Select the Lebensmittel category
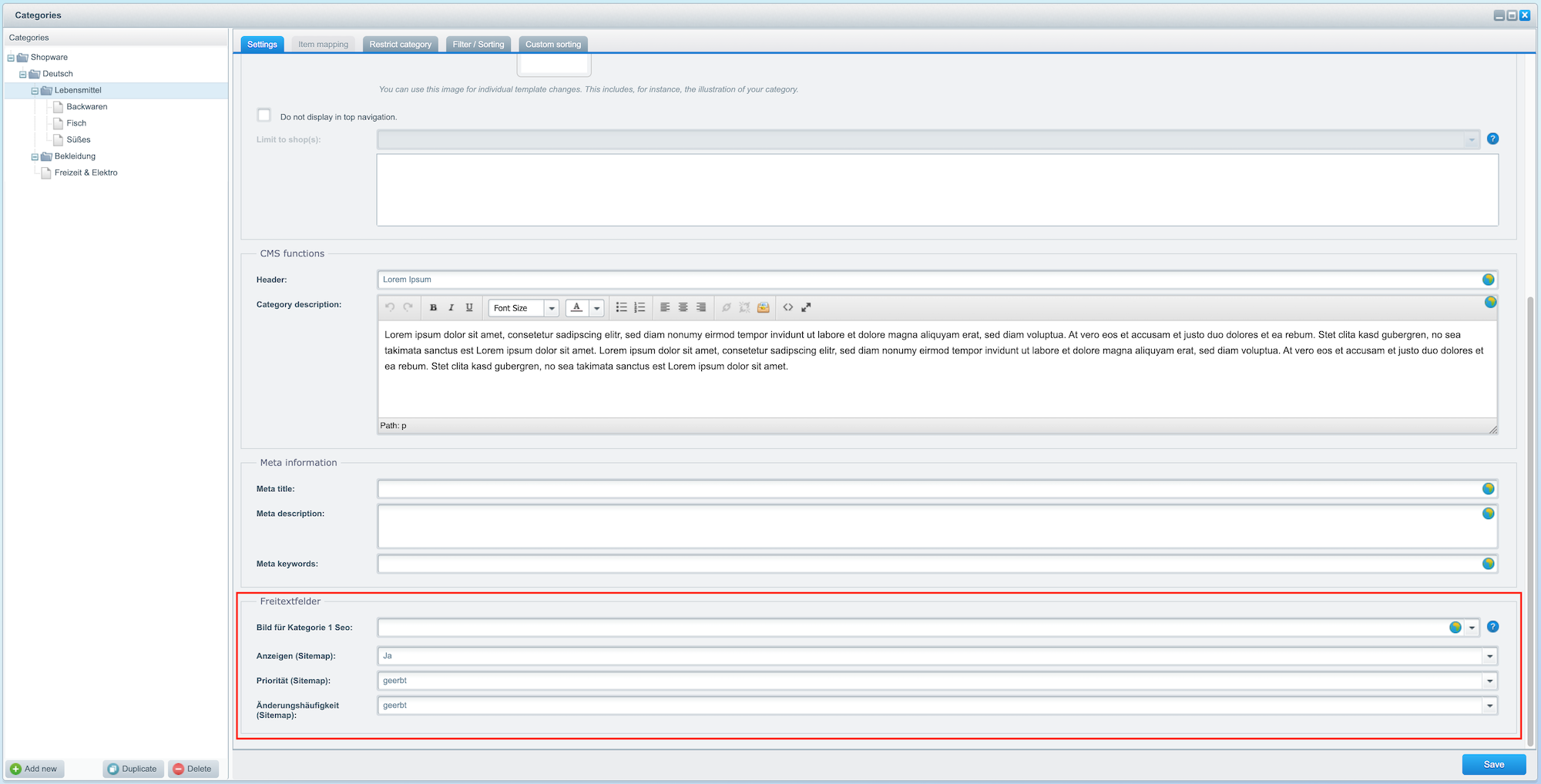Viewport: 1541px width, 784px height. point(78,90)
